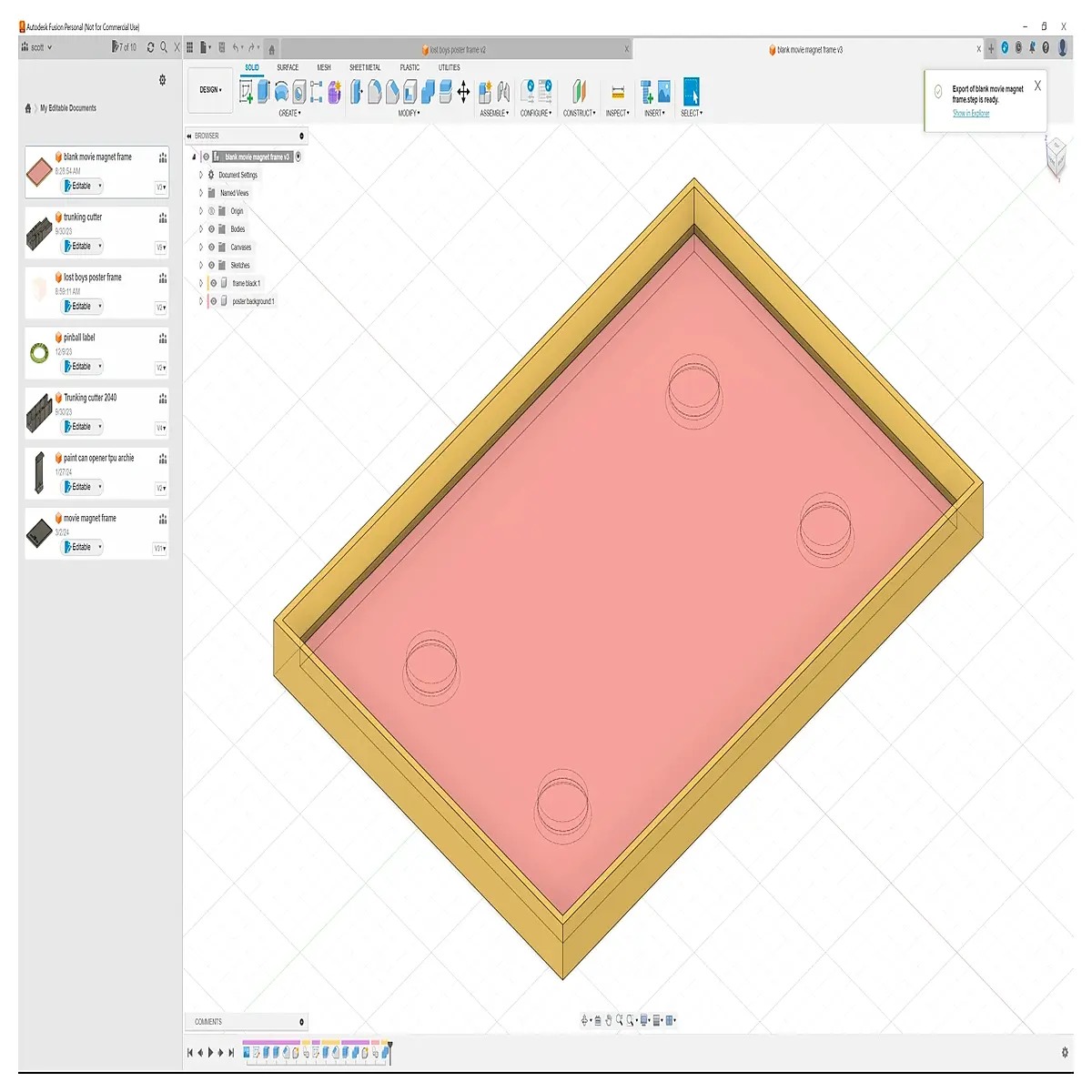The height and width of the screenshot is (1092, 1092).
Task: Switch to the Utilities tab
Action: [450, 67]
